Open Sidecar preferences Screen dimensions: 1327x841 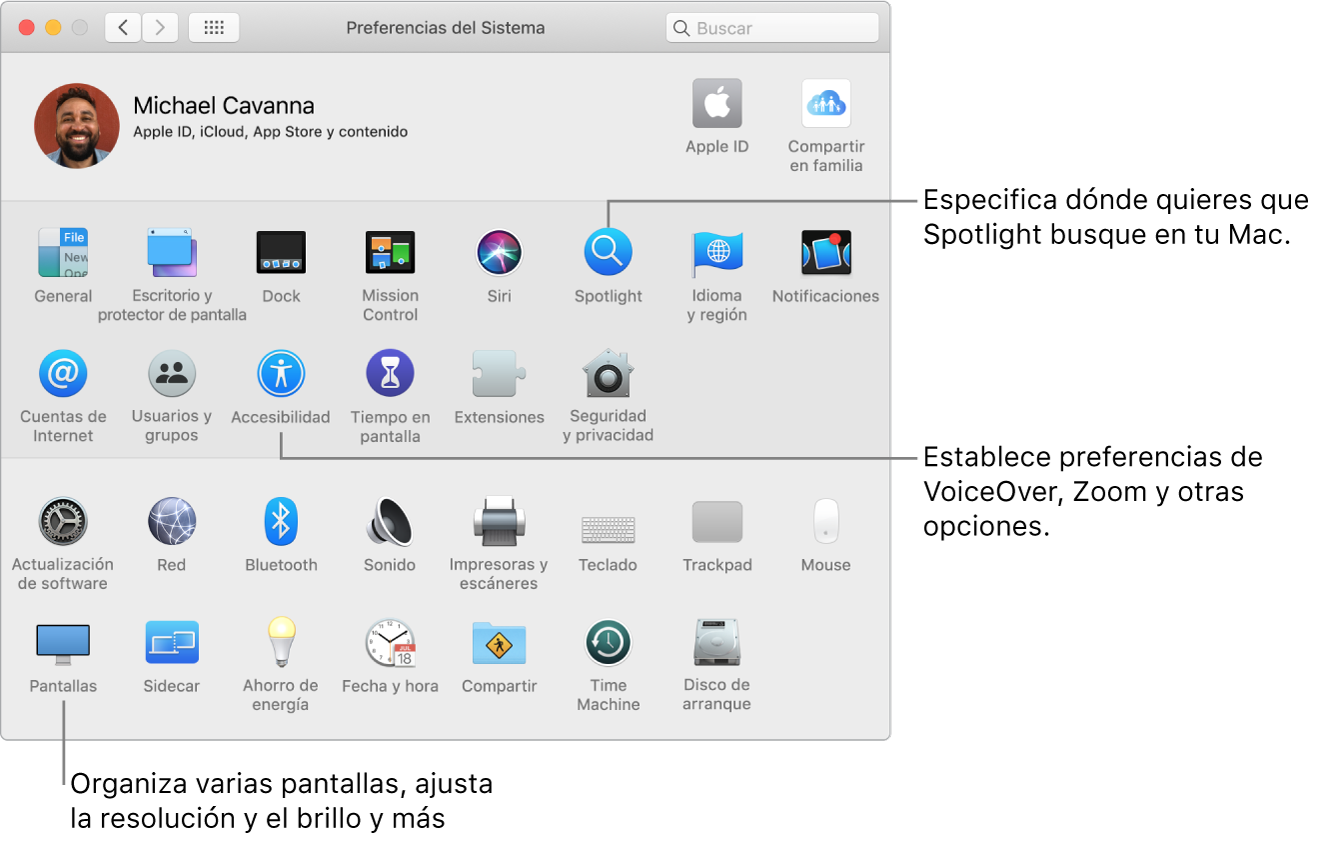coord(172,643)
